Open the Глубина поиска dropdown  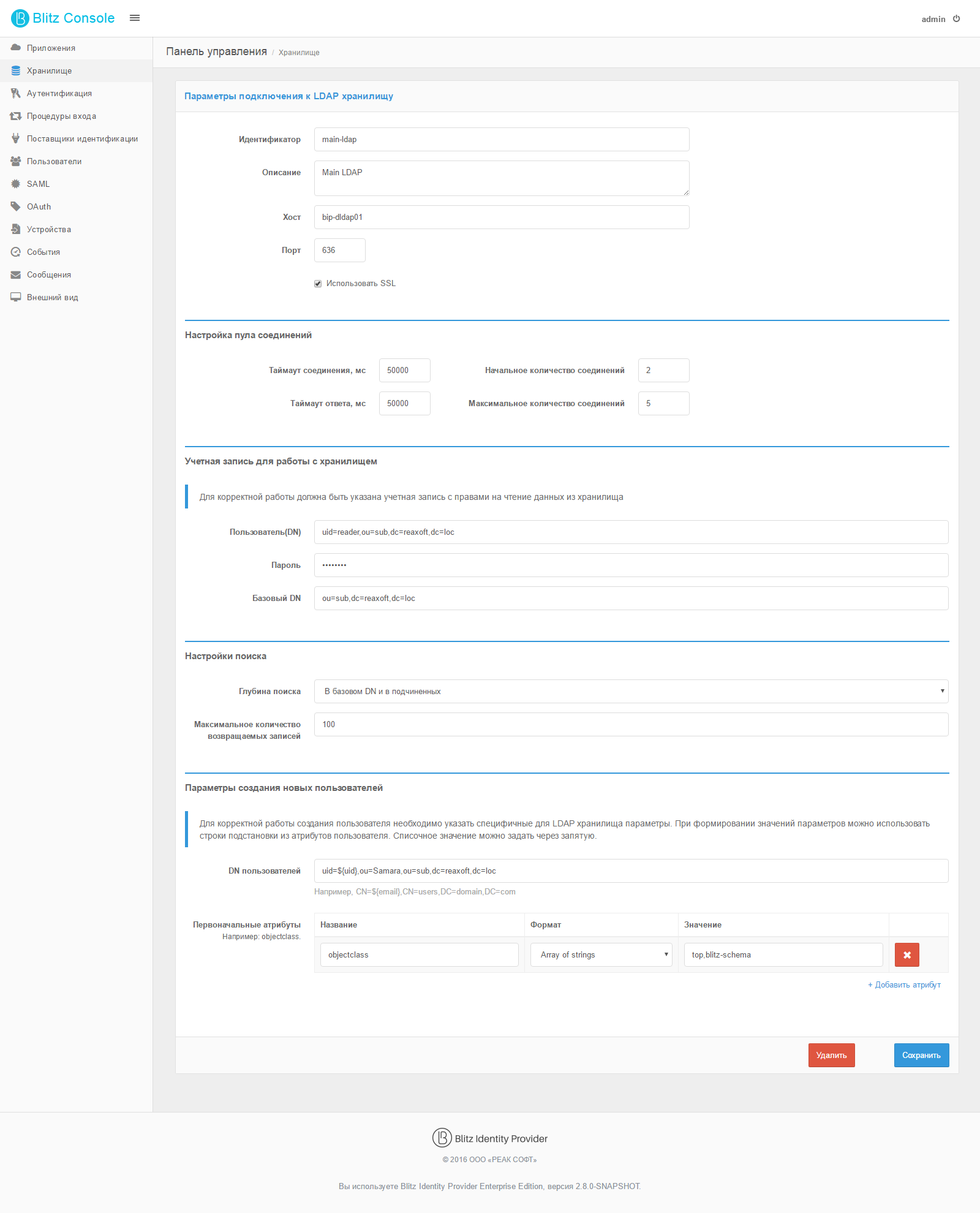631,691
